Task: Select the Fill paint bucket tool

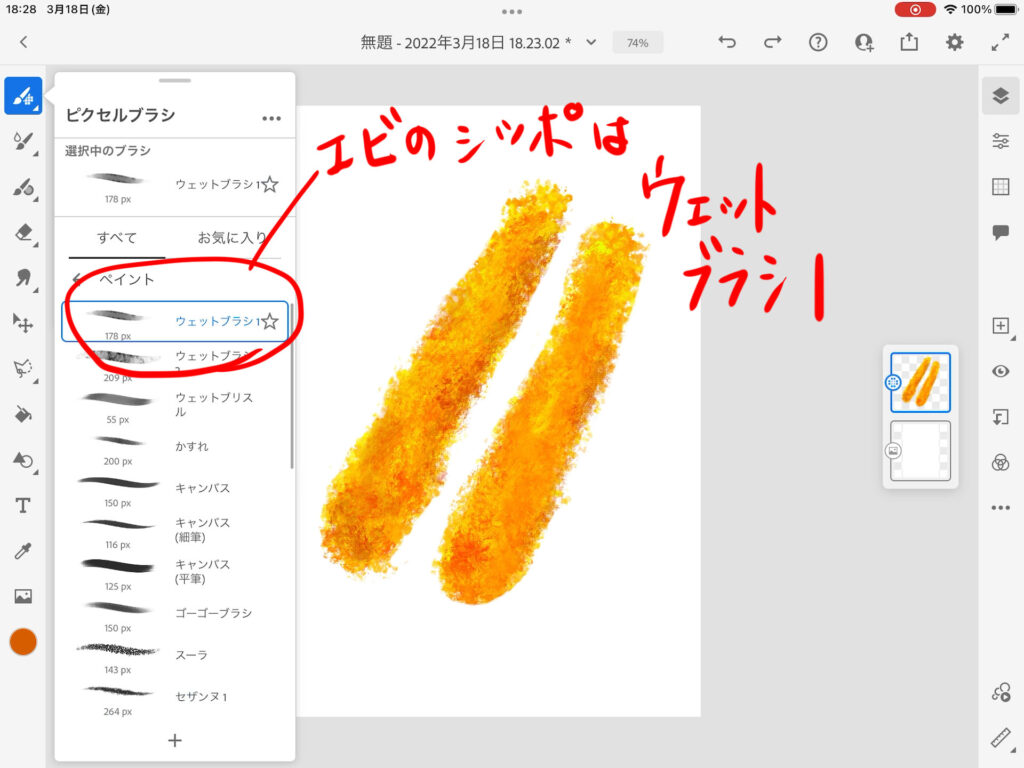Action: coord(23,414)
